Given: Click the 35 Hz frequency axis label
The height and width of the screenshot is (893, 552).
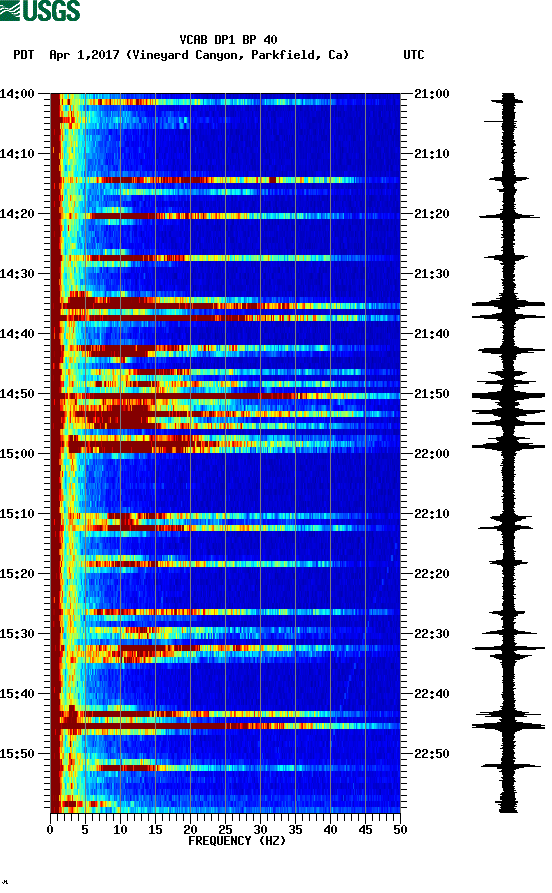Looking at the screenshot, I should 295,830.
